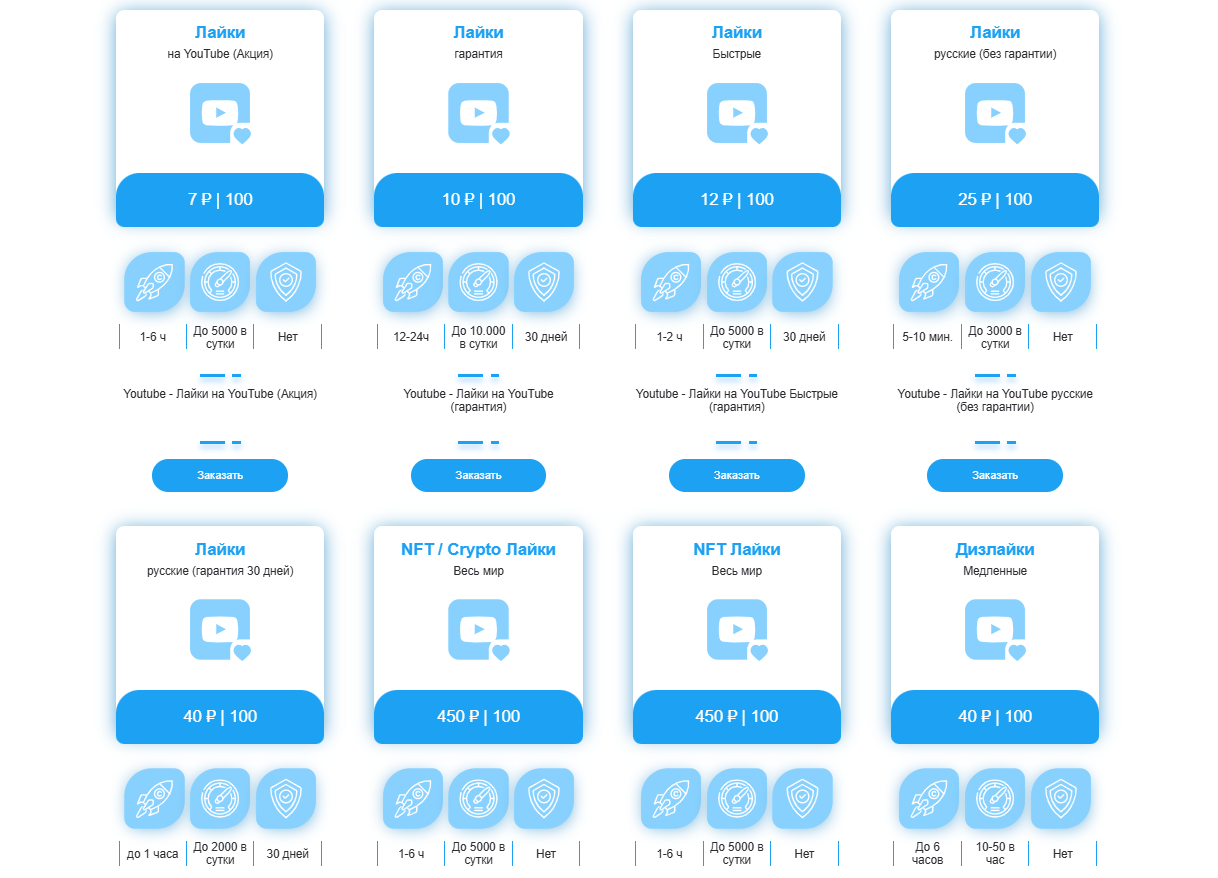Click the YouTube icon on the Лайки Быстрые card

pos(737,113)
